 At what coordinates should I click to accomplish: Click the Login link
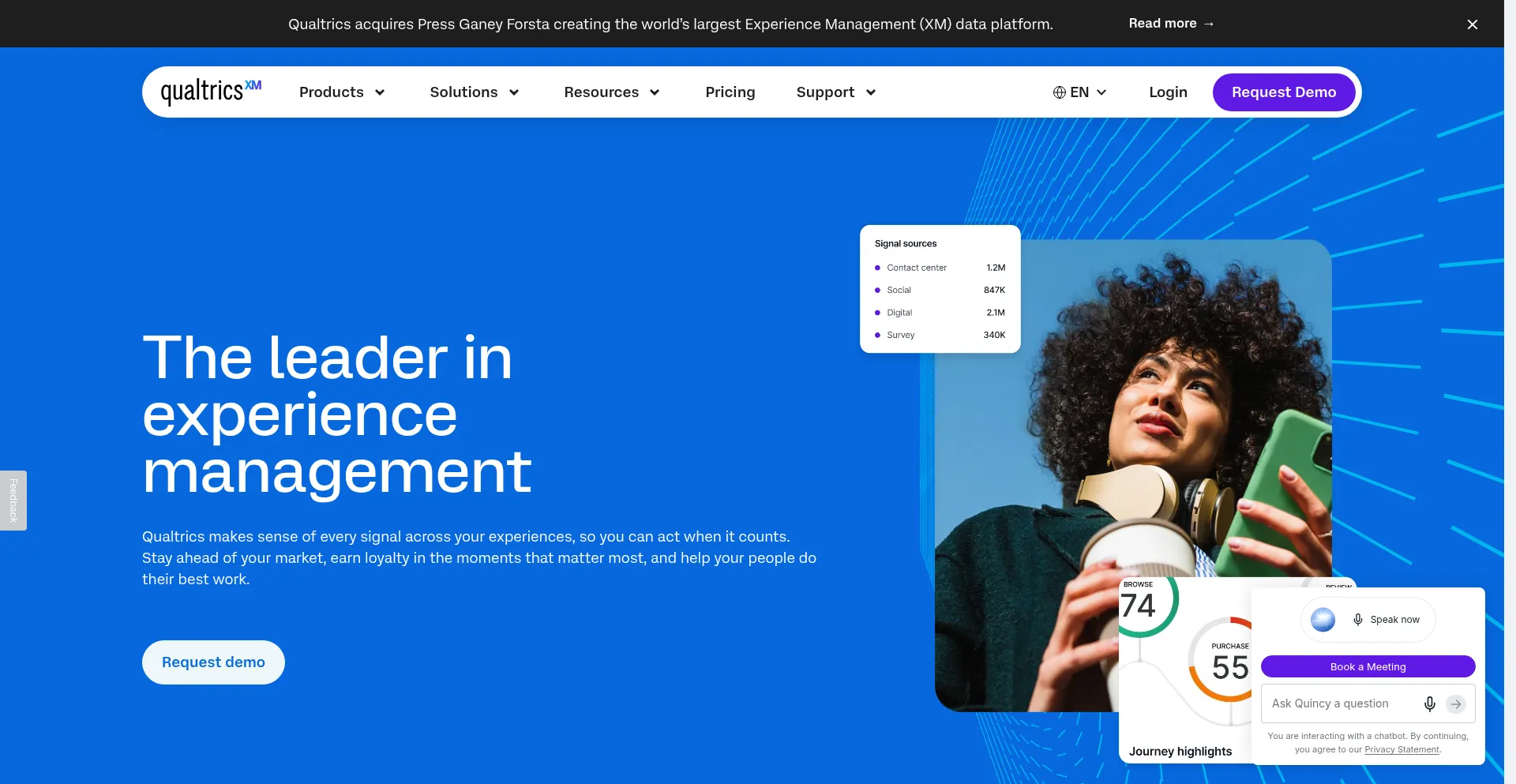[1168, 92]
